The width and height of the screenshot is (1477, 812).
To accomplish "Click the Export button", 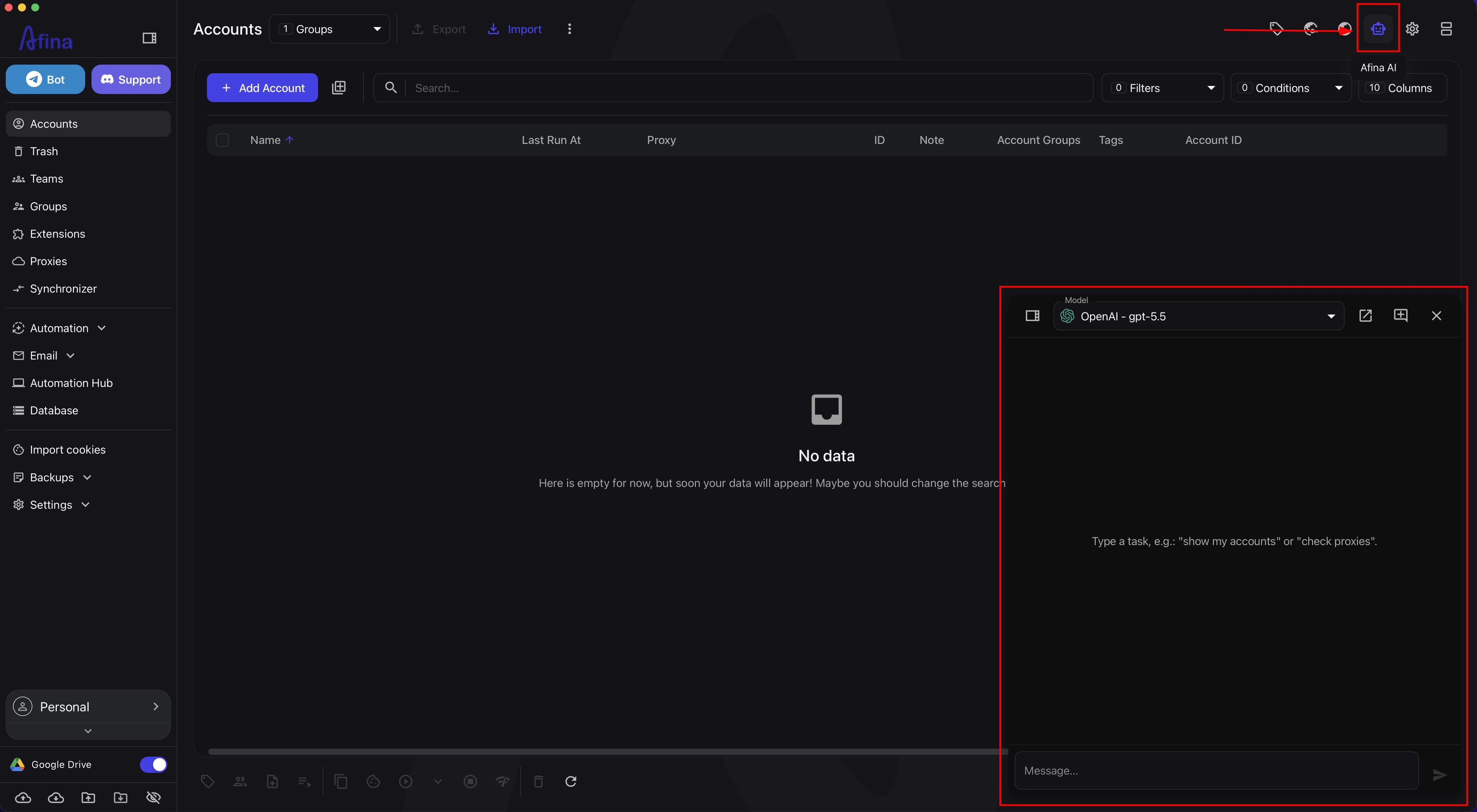I will [x=438, y=29].
